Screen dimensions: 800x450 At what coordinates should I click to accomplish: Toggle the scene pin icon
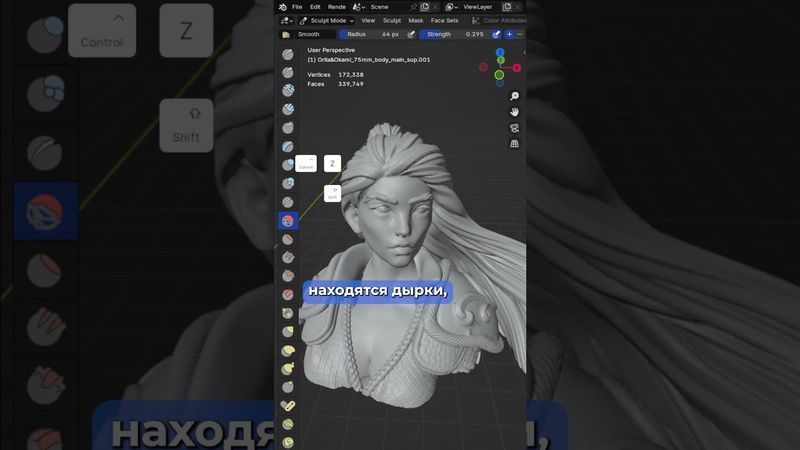click(x=413, y=7)
